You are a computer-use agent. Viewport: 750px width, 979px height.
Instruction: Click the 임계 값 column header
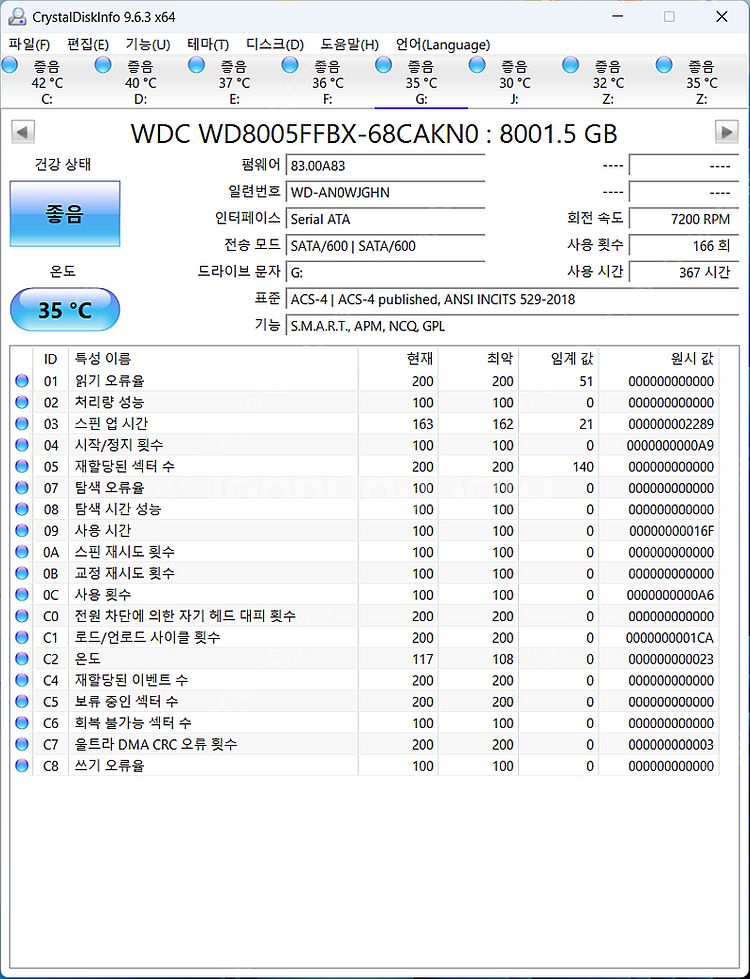pos(558,358)
